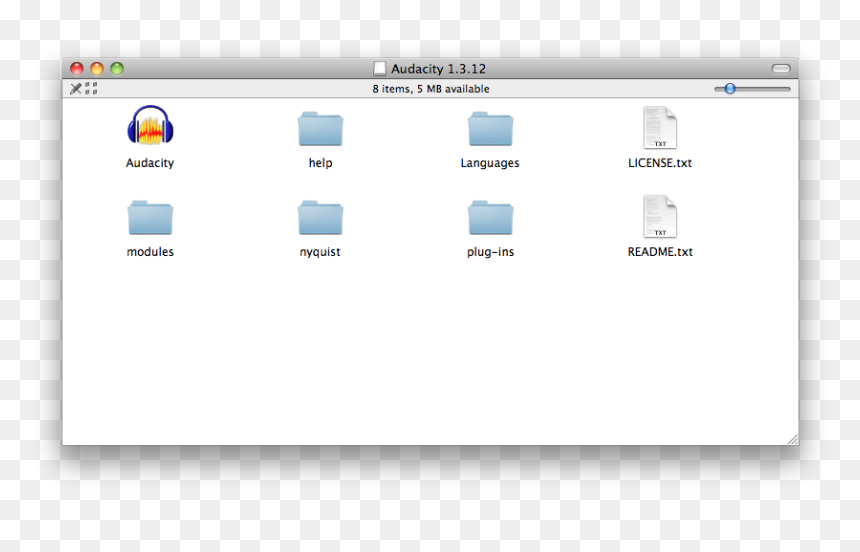The width and height of the screenshot is (860, 552).
Task: Click the 'nyquist' folder name label
Action: click(320, 252)
